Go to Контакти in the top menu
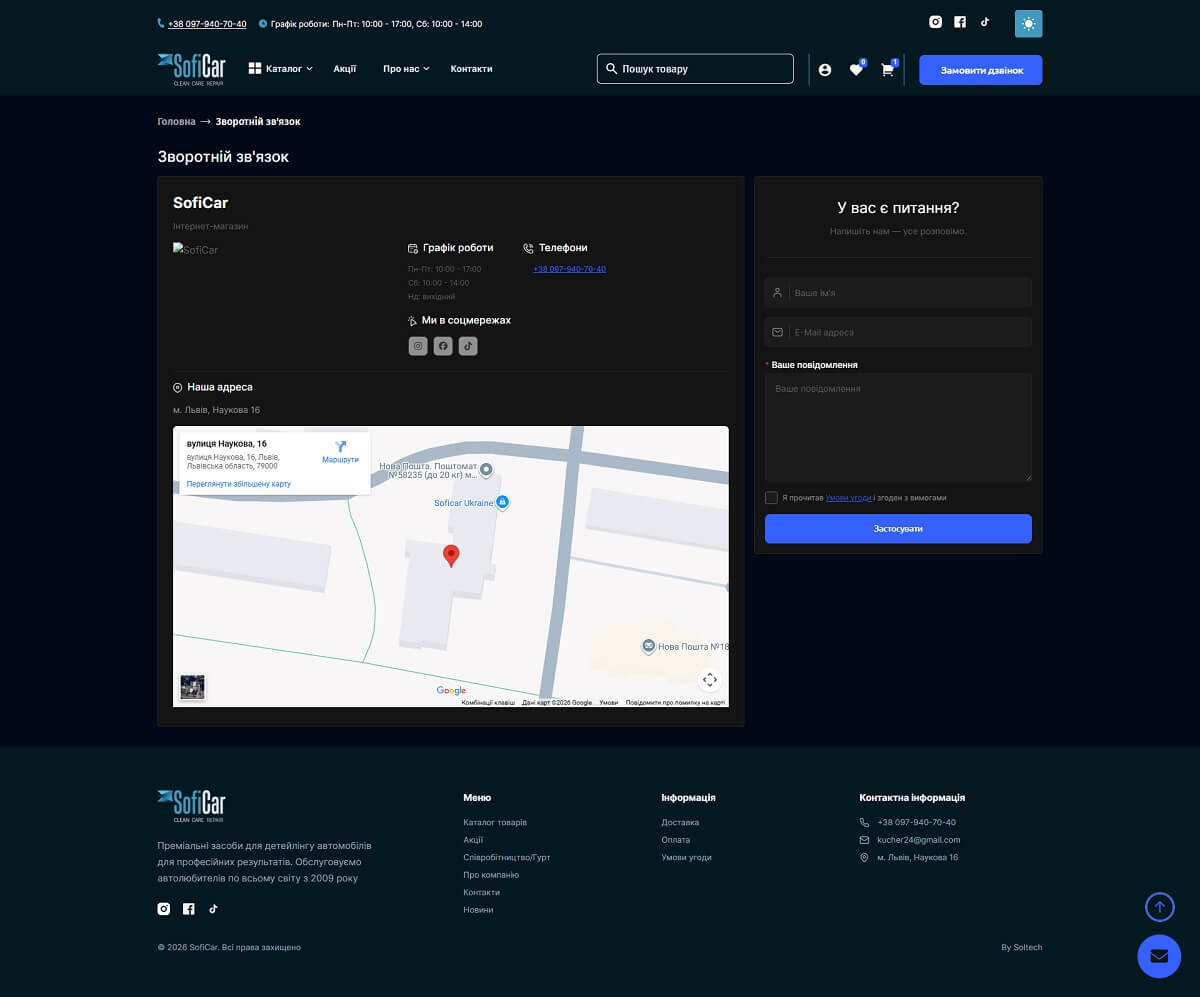The width and height of the screenshot is (1200, 997). tap(471, 69)
